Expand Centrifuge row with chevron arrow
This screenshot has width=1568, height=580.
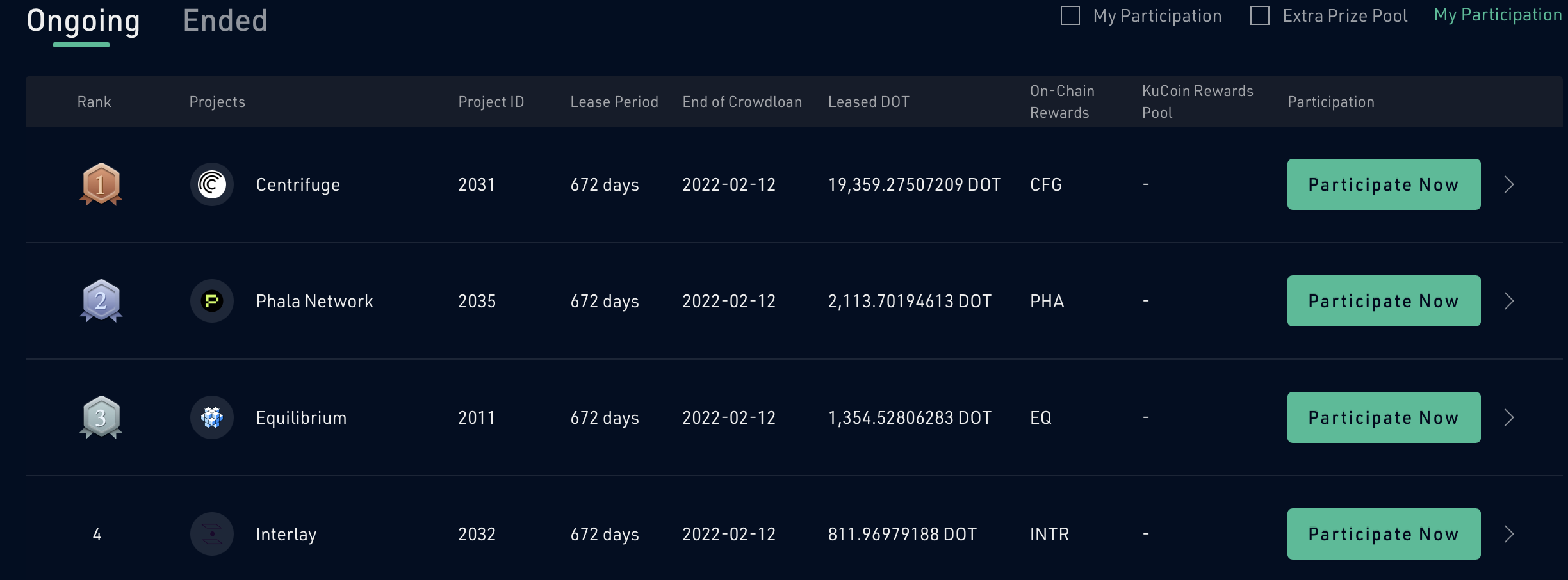point(1509,184)
